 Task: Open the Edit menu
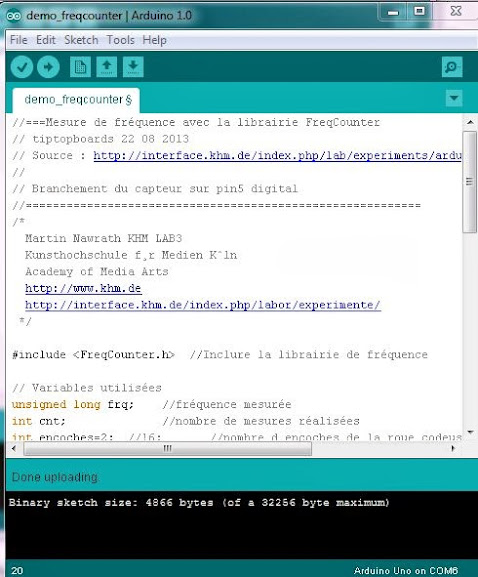click(x=46, y=40)
